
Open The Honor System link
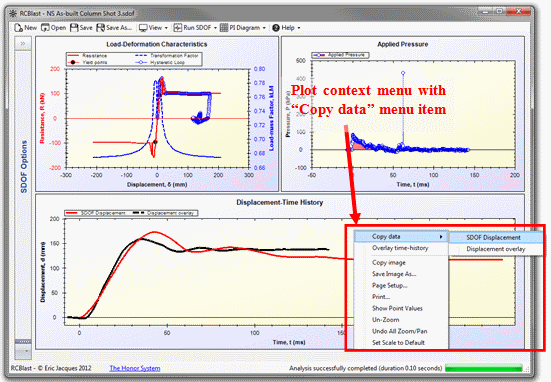135,368
